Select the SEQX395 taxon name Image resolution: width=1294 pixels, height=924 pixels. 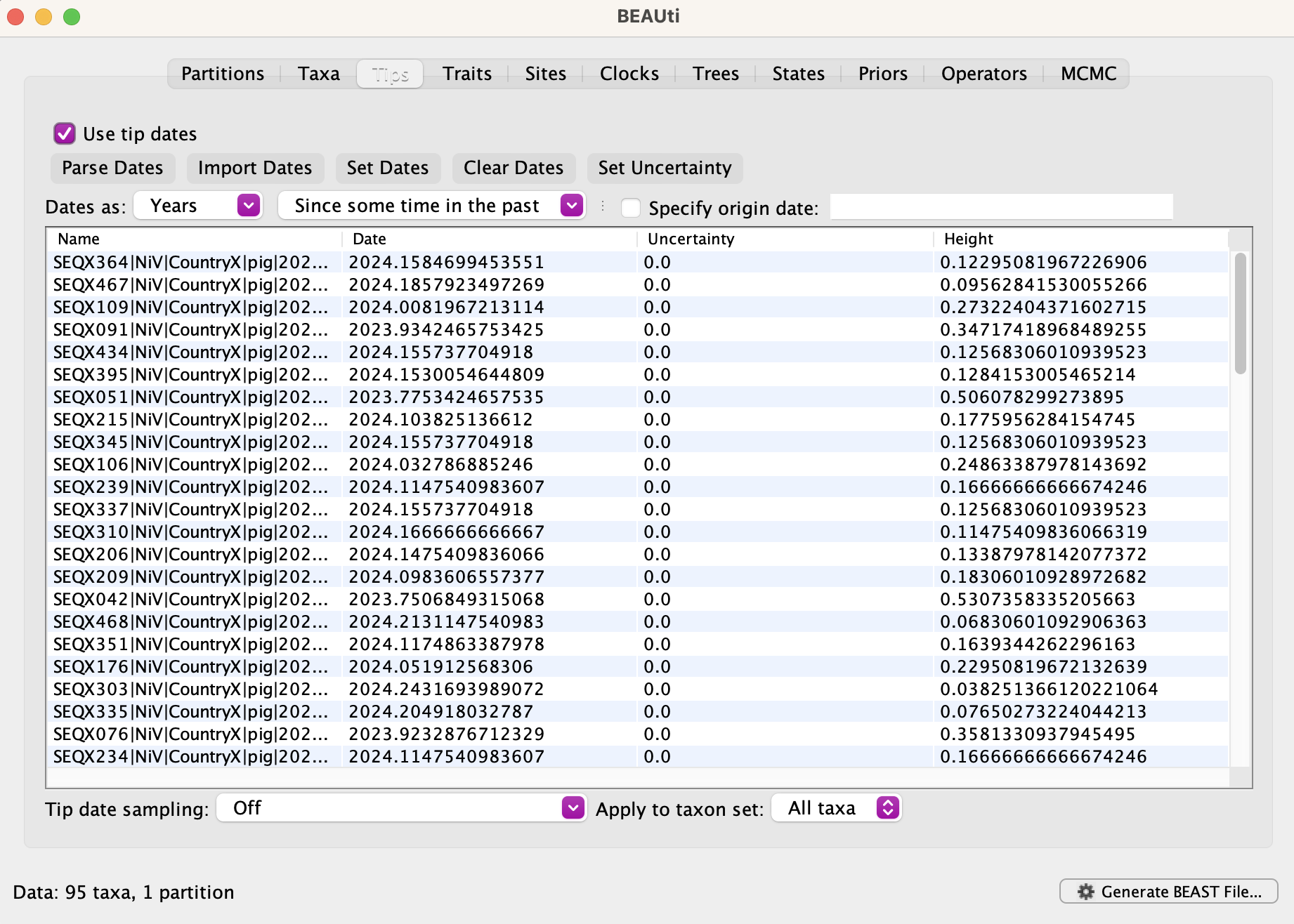(190, 374)
